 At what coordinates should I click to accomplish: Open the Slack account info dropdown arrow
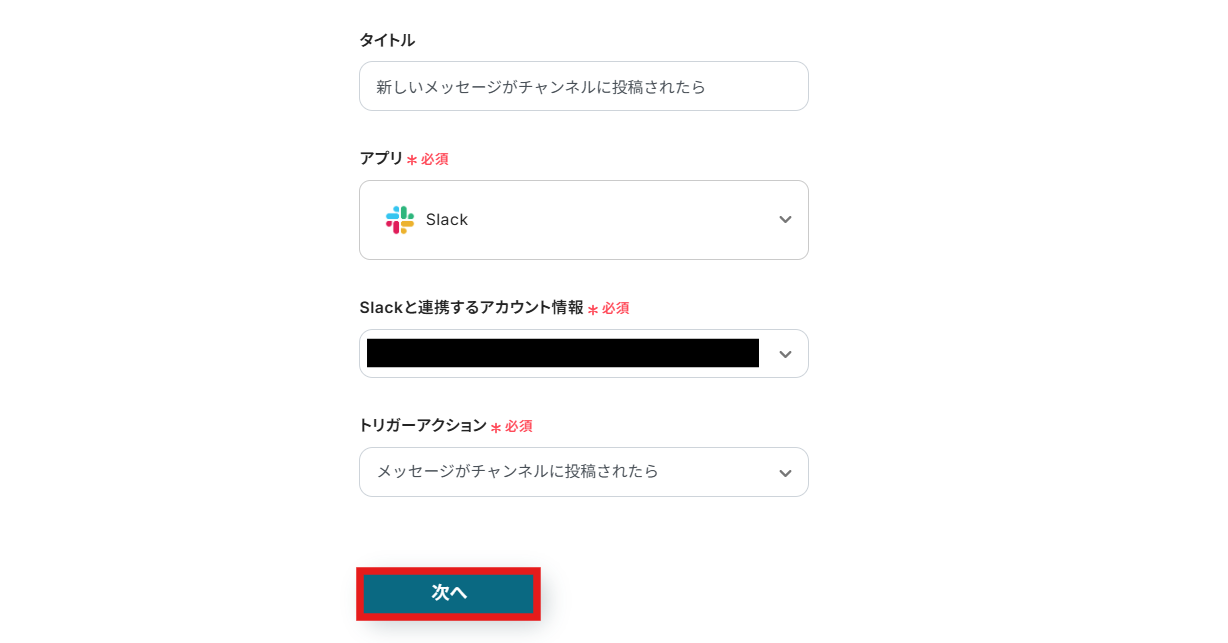pyautogui.click(x=785, y=354)
